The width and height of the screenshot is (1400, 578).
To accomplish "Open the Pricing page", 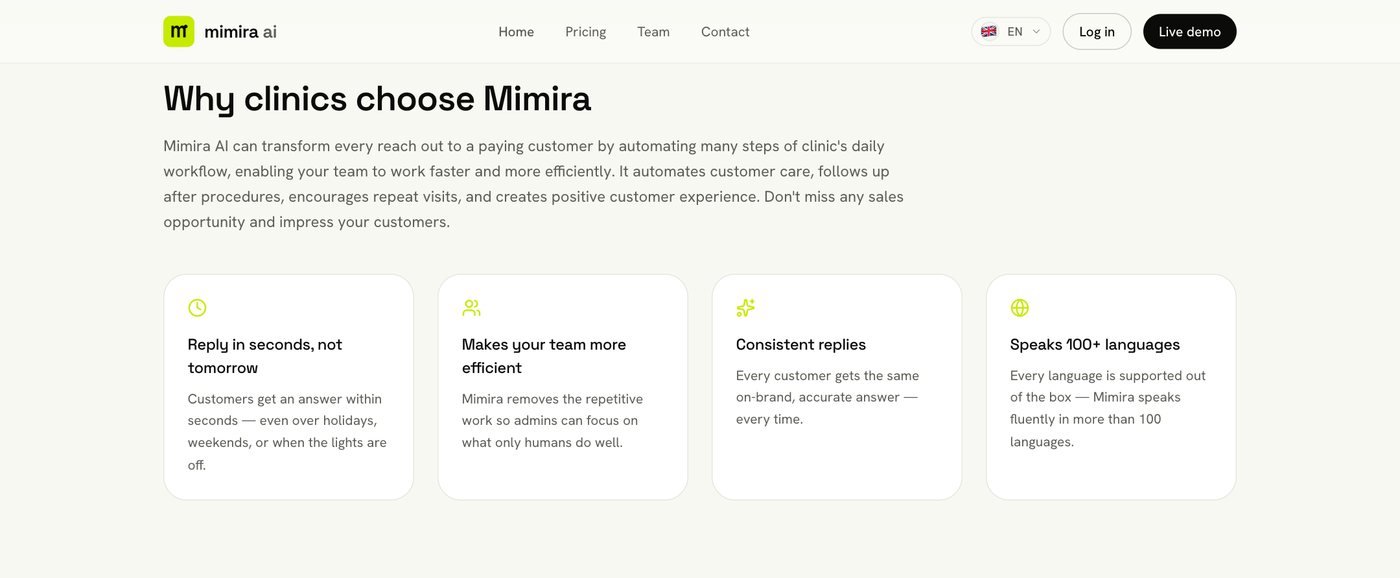I will [585, 32].
